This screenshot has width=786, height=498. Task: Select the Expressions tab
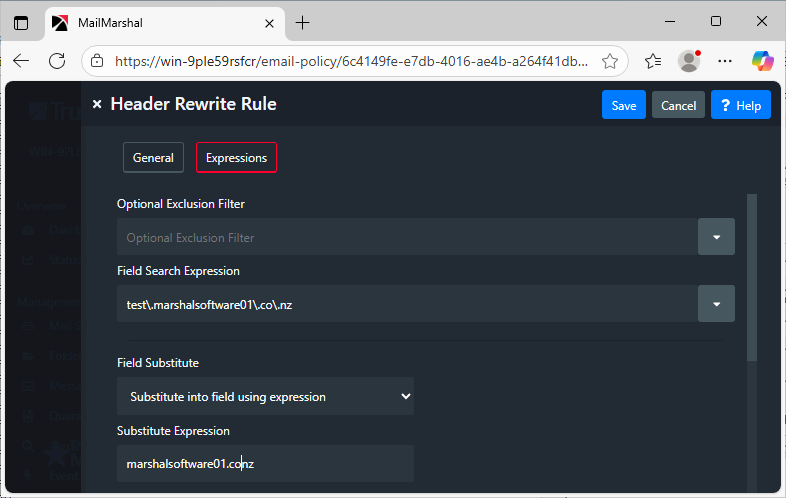pyautogui.click(x=236, y=158)
